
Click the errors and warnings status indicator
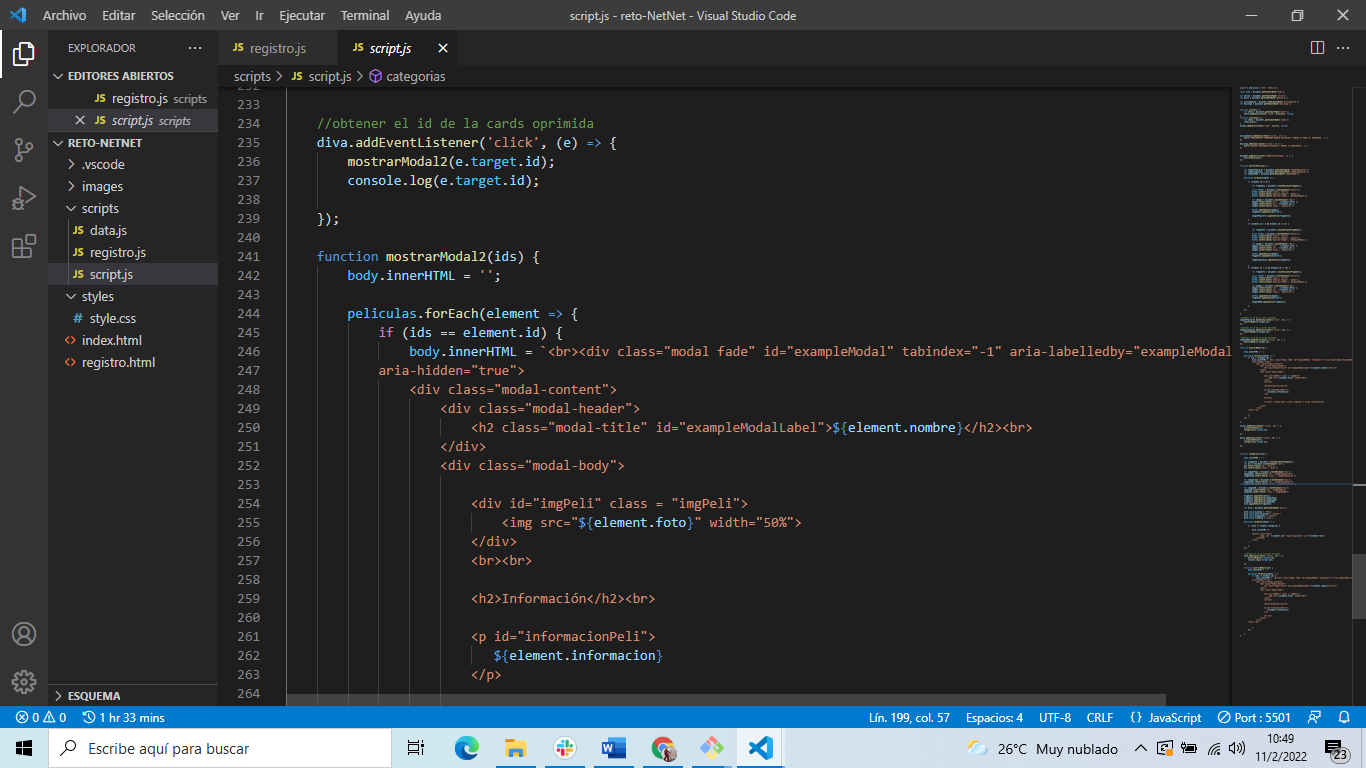[40, 717]
